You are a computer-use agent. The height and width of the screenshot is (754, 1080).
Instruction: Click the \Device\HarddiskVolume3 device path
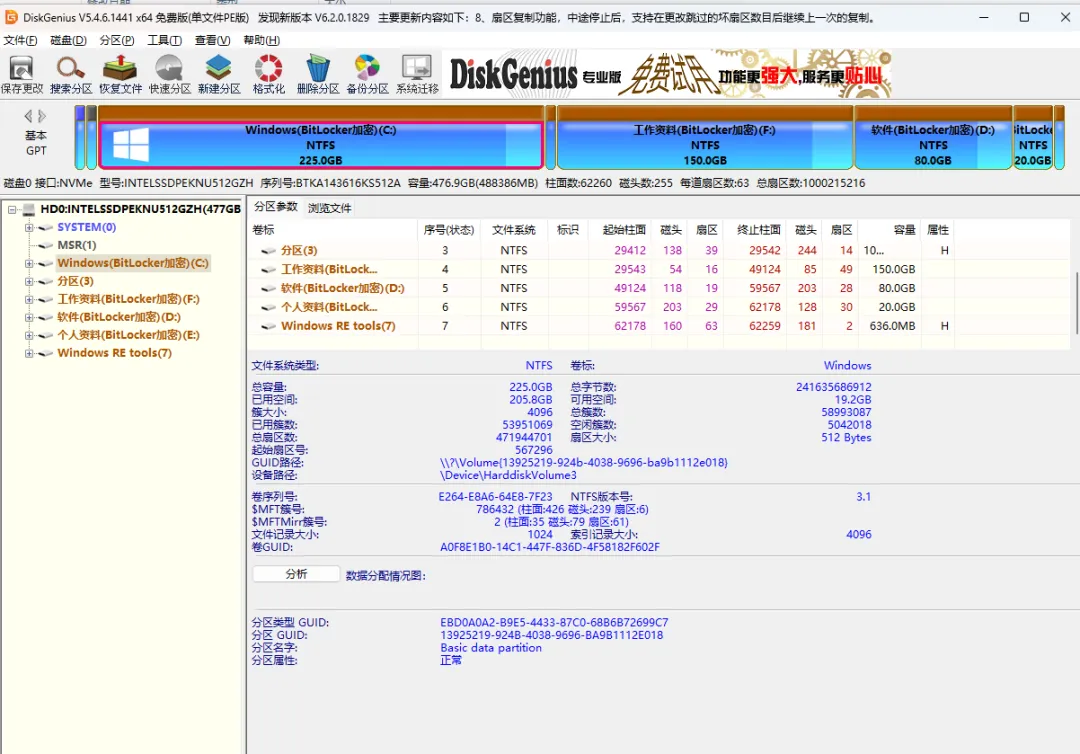(508, 475)
